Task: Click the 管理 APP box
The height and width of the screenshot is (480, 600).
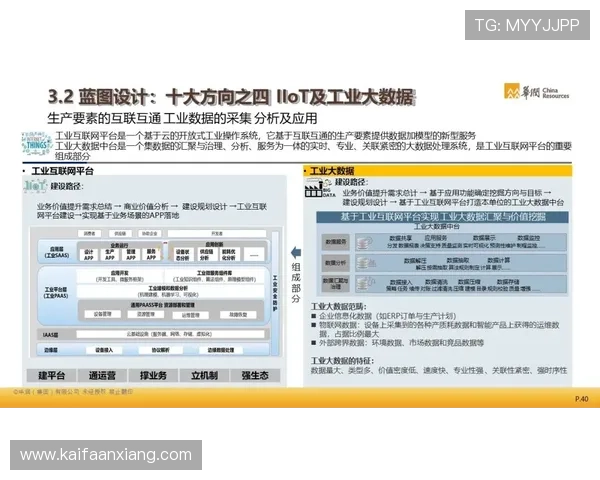Action: coord(131,255)
